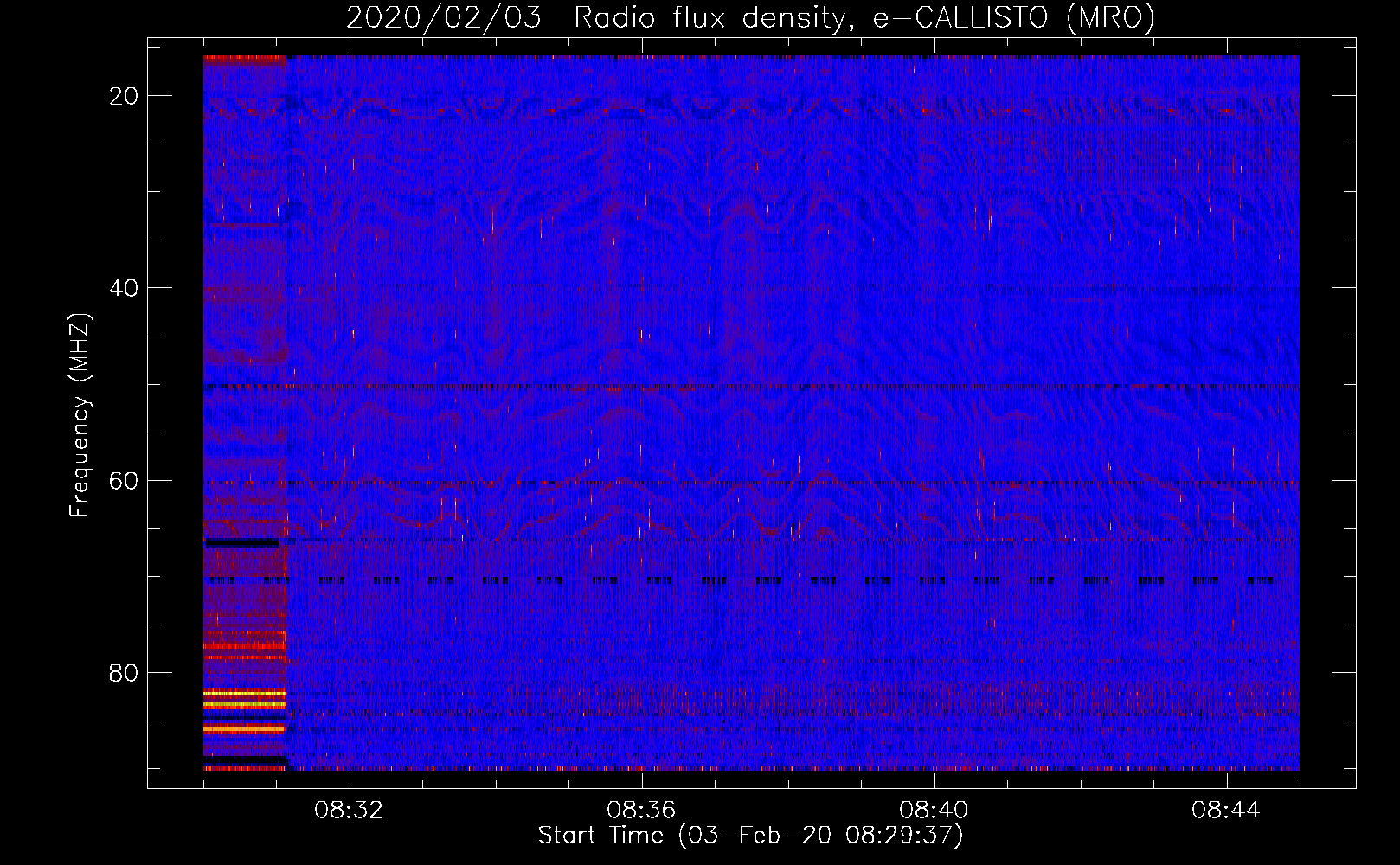Click the 20 frequency tick label
Viewport: 1400px width, 865px height.
pos(124,96)
